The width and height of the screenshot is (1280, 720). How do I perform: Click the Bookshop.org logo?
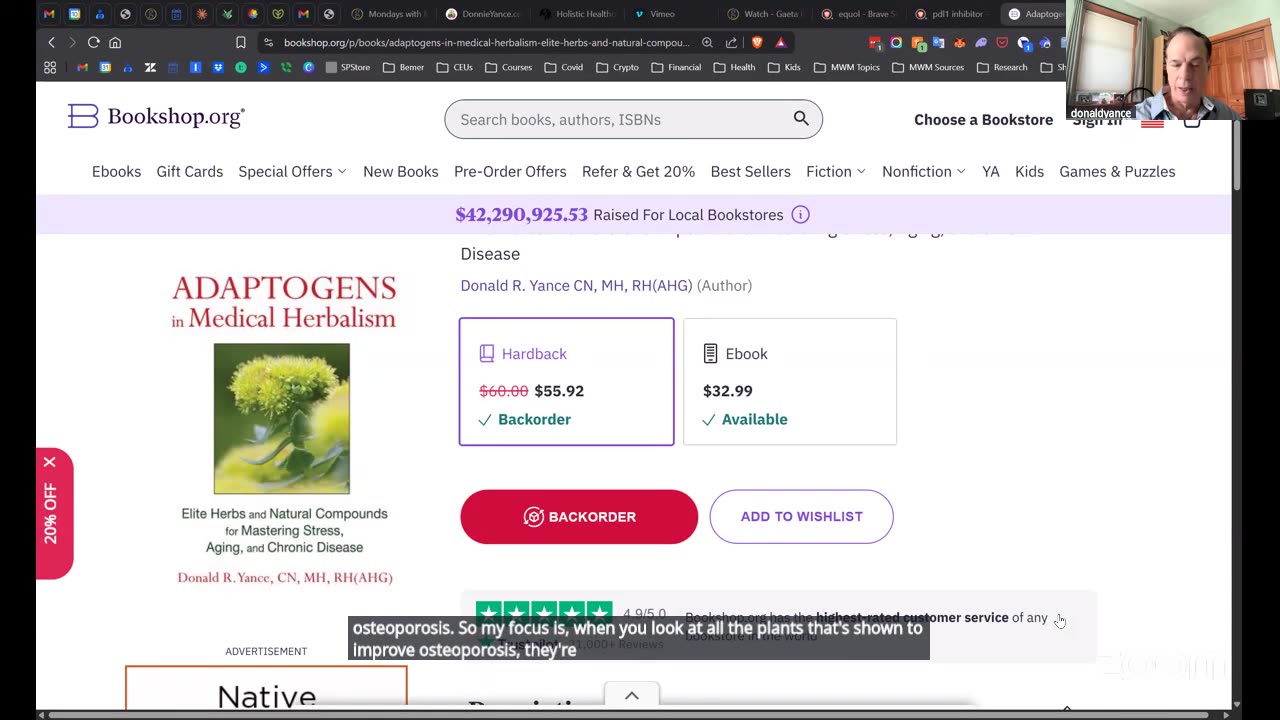156,116
